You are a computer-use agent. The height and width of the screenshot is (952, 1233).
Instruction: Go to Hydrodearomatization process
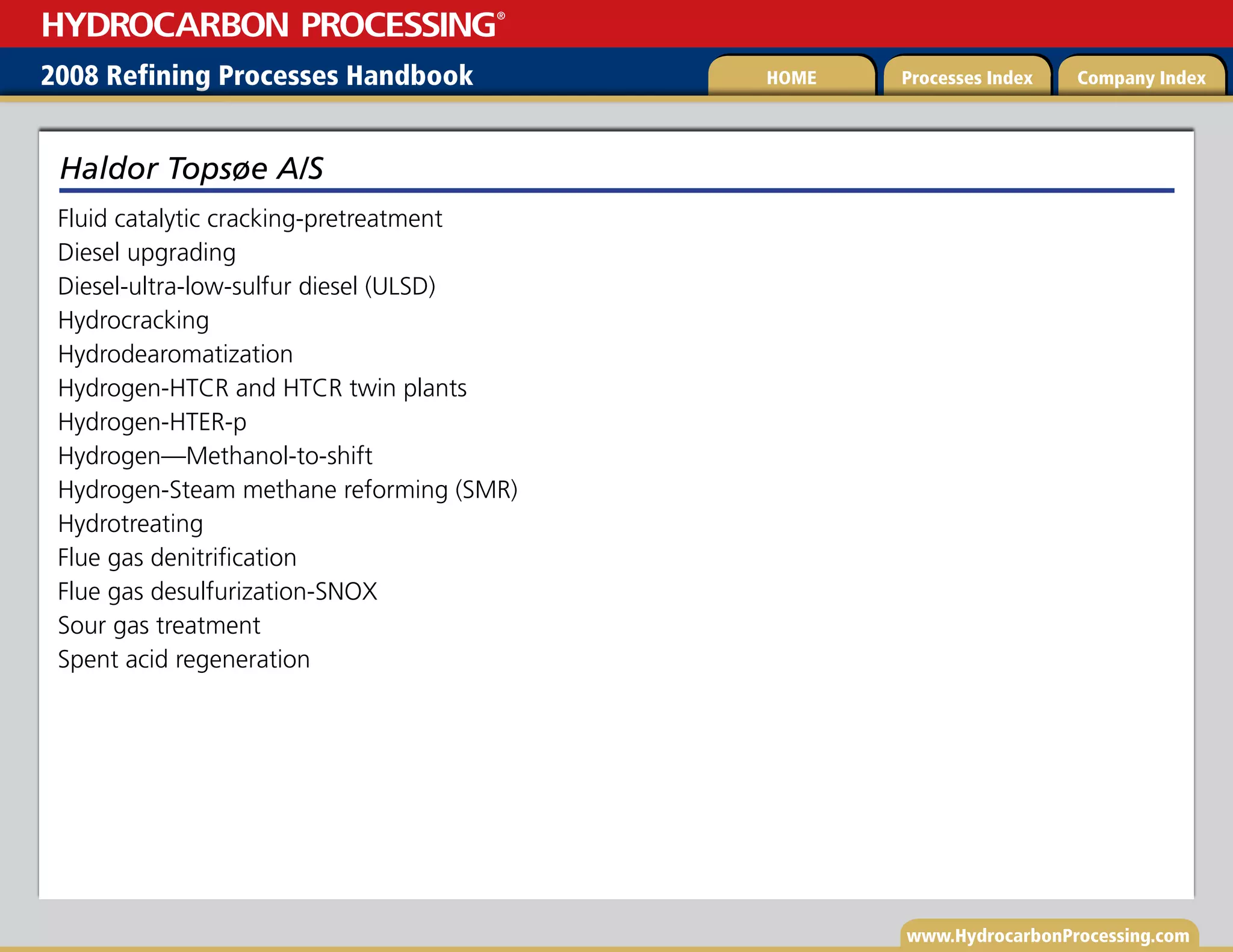(x=175, y=354)
